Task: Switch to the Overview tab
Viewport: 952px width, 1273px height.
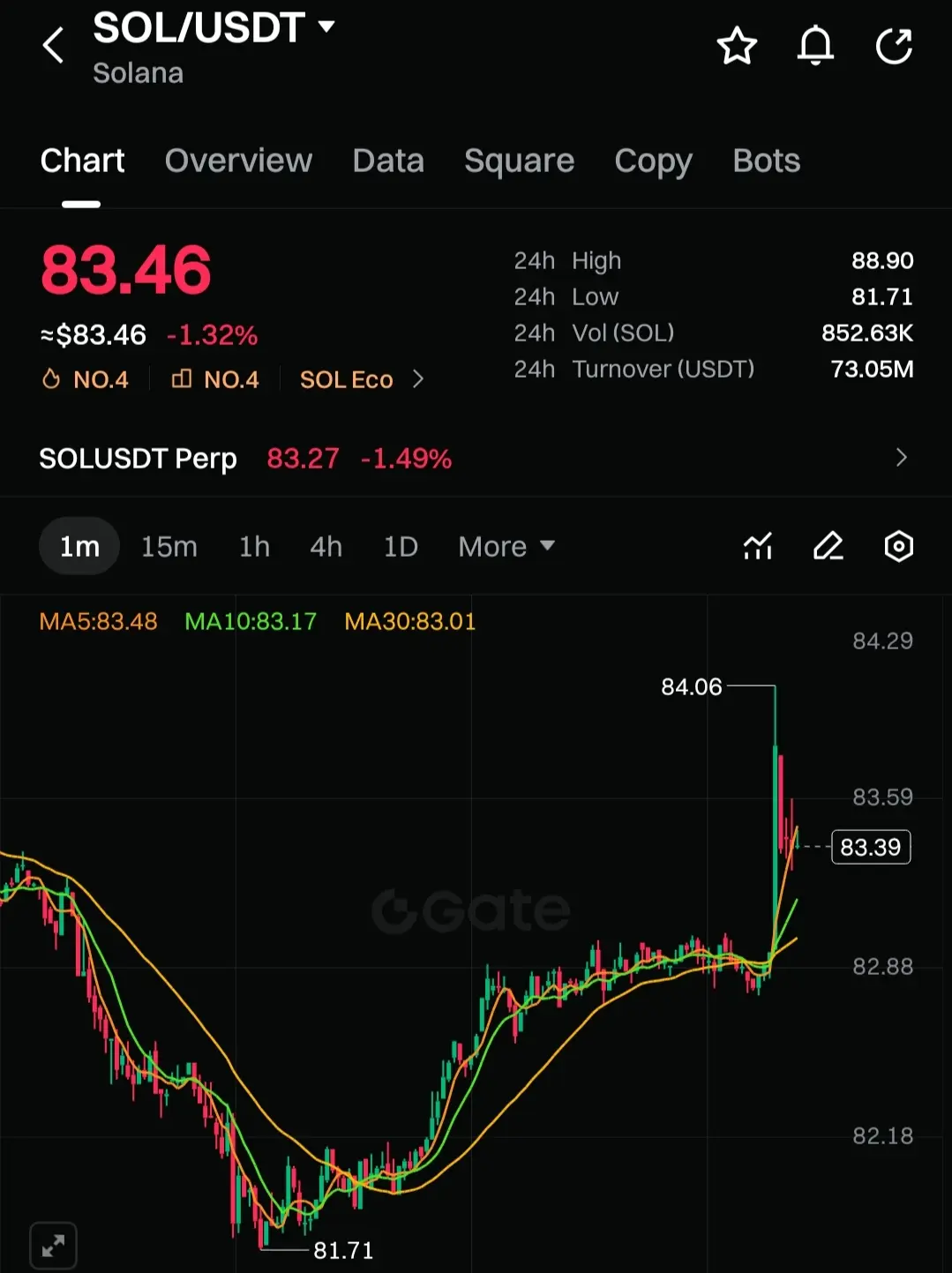Action: [x=238, y=161]
